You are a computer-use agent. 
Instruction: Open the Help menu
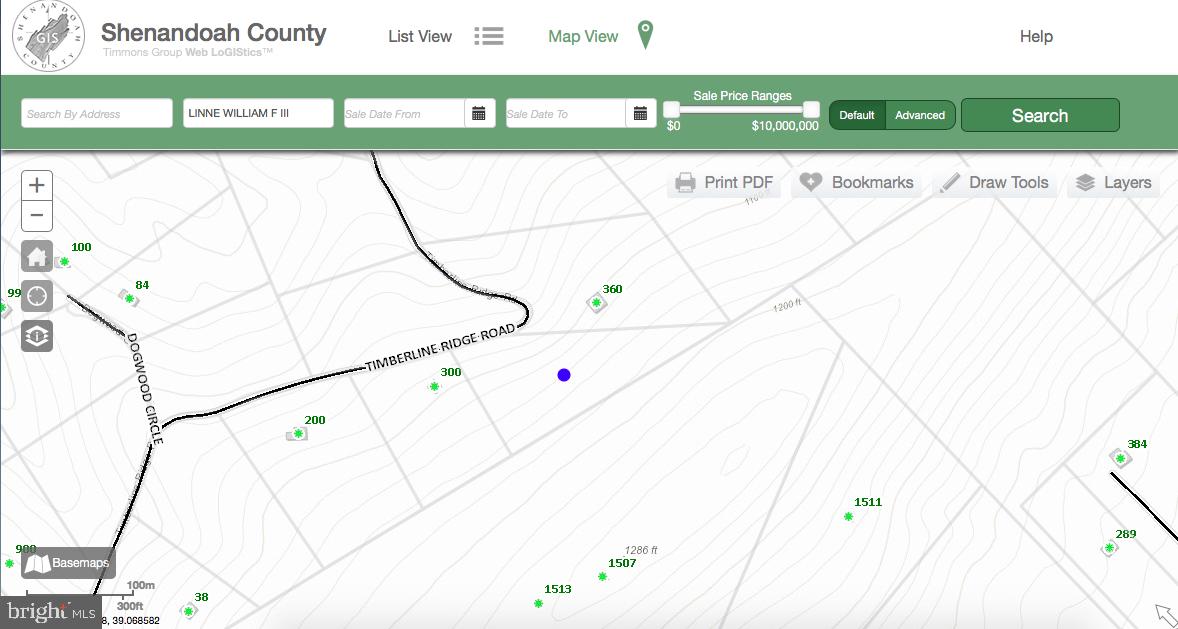tap(1036, 36)
